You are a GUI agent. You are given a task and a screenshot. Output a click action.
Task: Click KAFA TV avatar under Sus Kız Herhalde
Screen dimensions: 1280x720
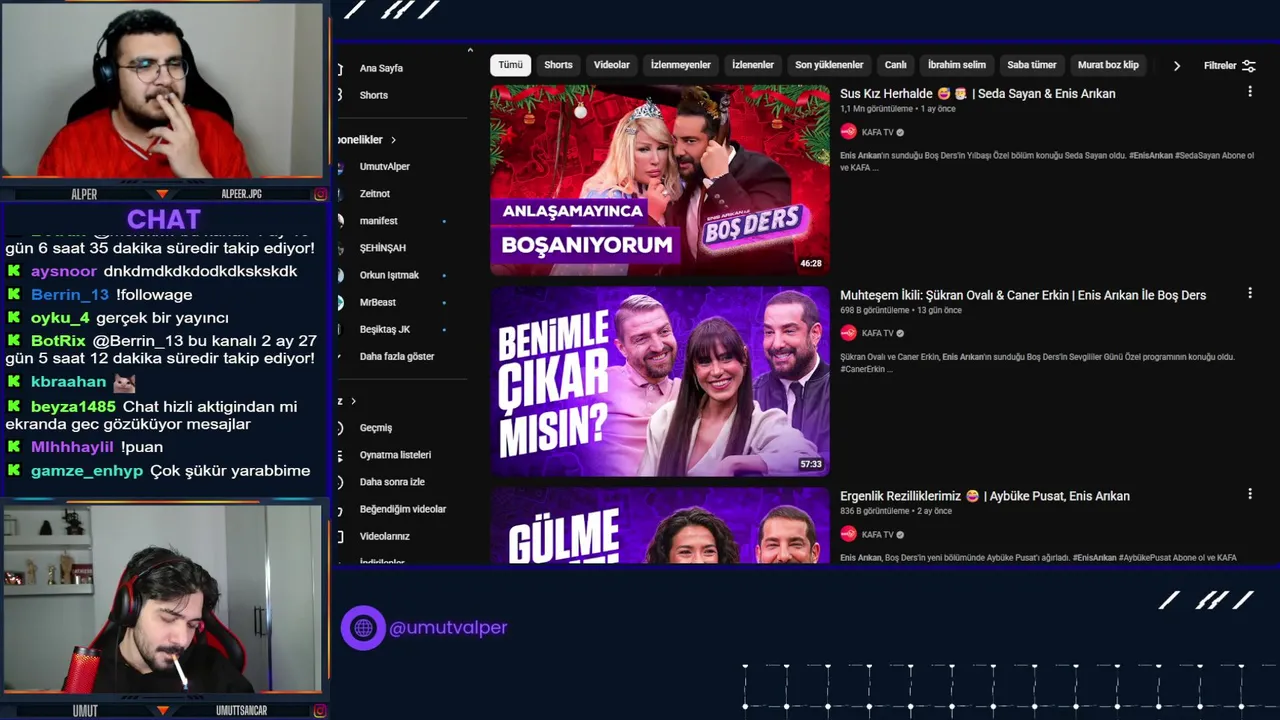pyautogui.click(x=848, y=132)
